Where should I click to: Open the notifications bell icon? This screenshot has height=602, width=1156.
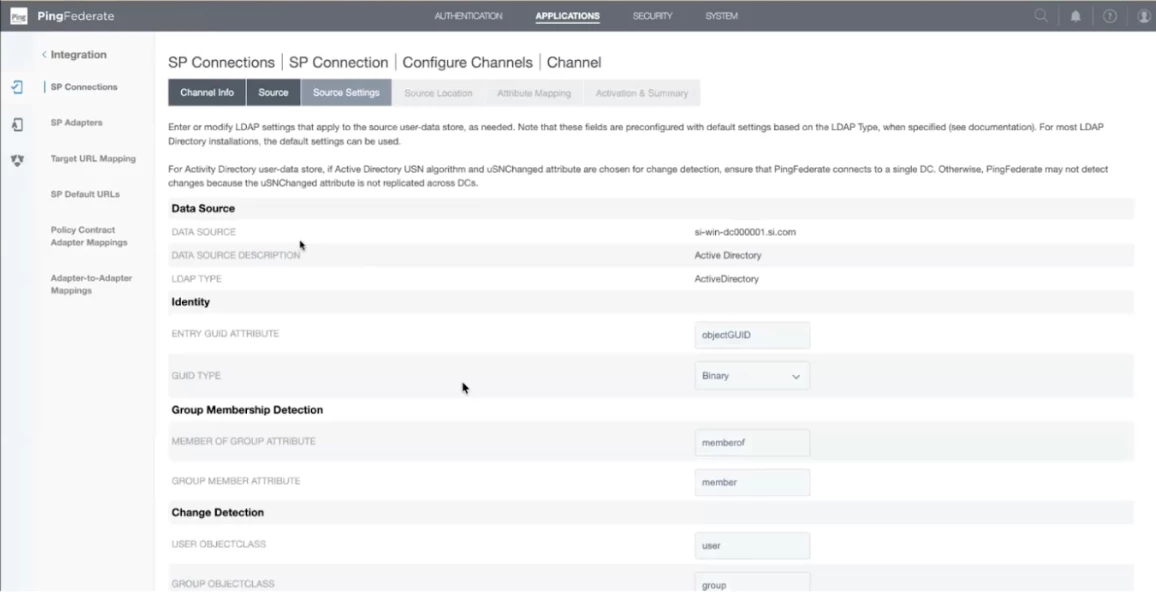point(1075,16)
